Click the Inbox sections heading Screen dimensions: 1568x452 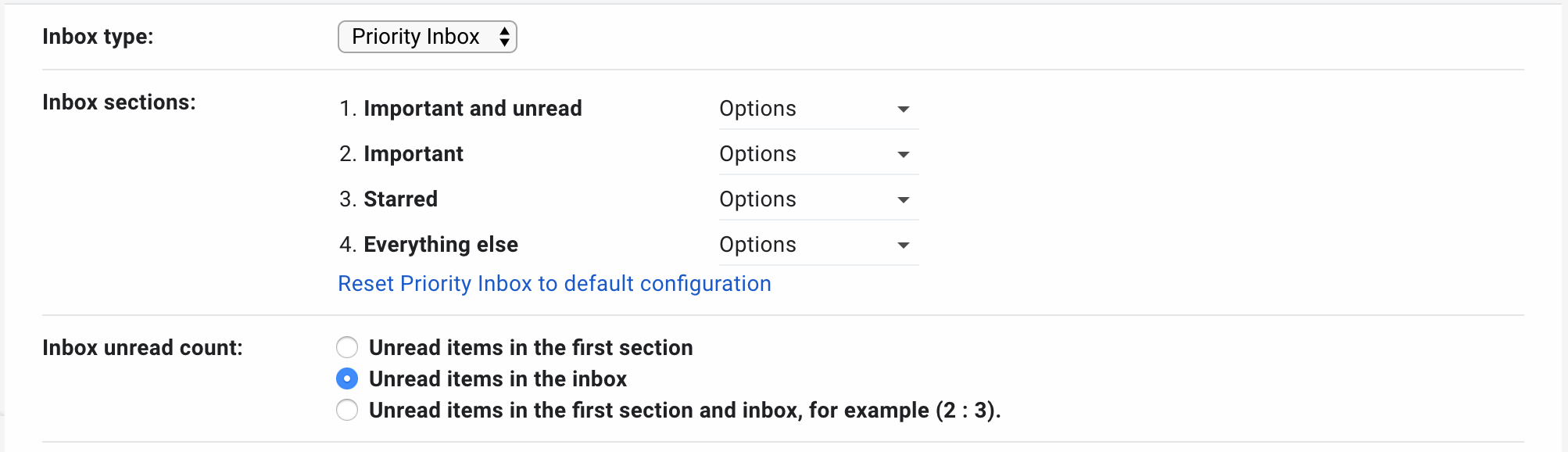click(120, 102)
